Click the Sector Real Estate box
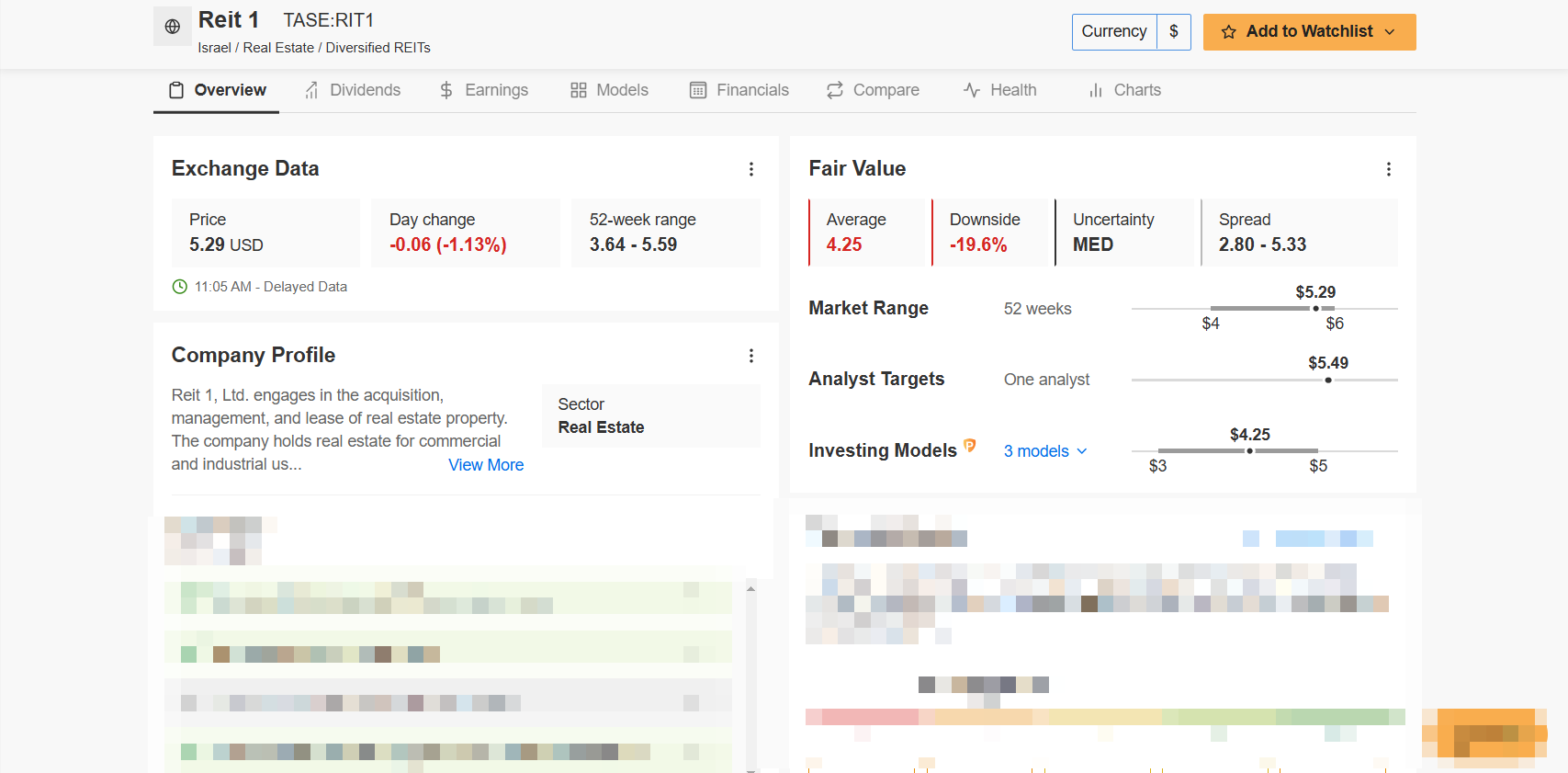The image size is (1568, 773). coord(651,415)
